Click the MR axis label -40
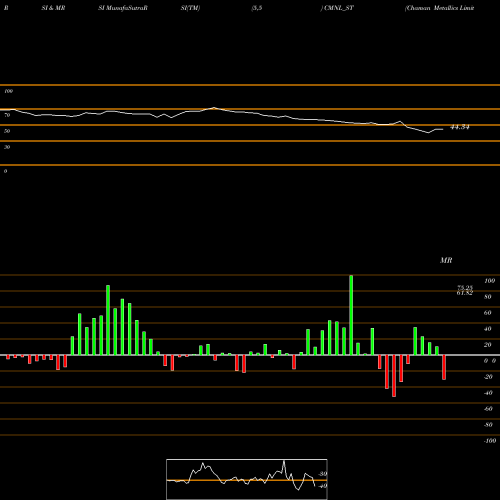The width and height of the screenshot is (500, 500). (x=488, y=393)
